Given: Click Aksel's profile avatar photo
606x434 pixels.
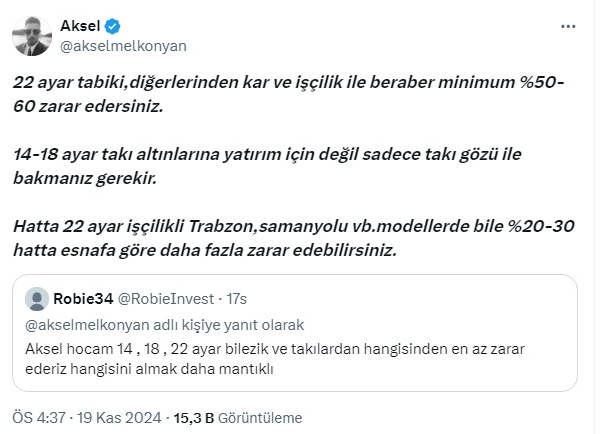Looking at the screenshot, I should pos(33,35).
